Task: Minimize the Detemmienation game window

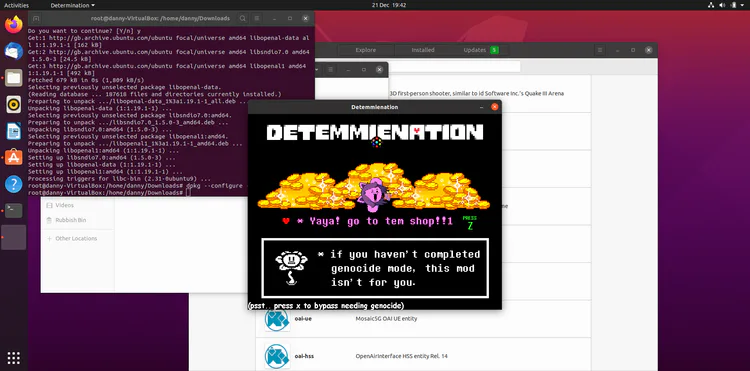Action: 481,107
